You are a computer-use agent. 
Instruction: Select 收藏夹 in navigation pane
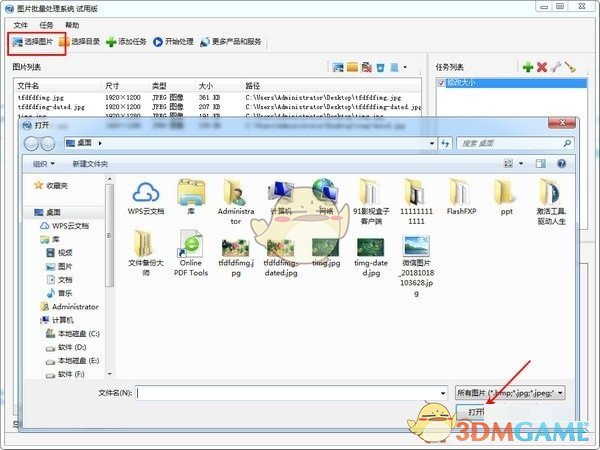[51, 186]
